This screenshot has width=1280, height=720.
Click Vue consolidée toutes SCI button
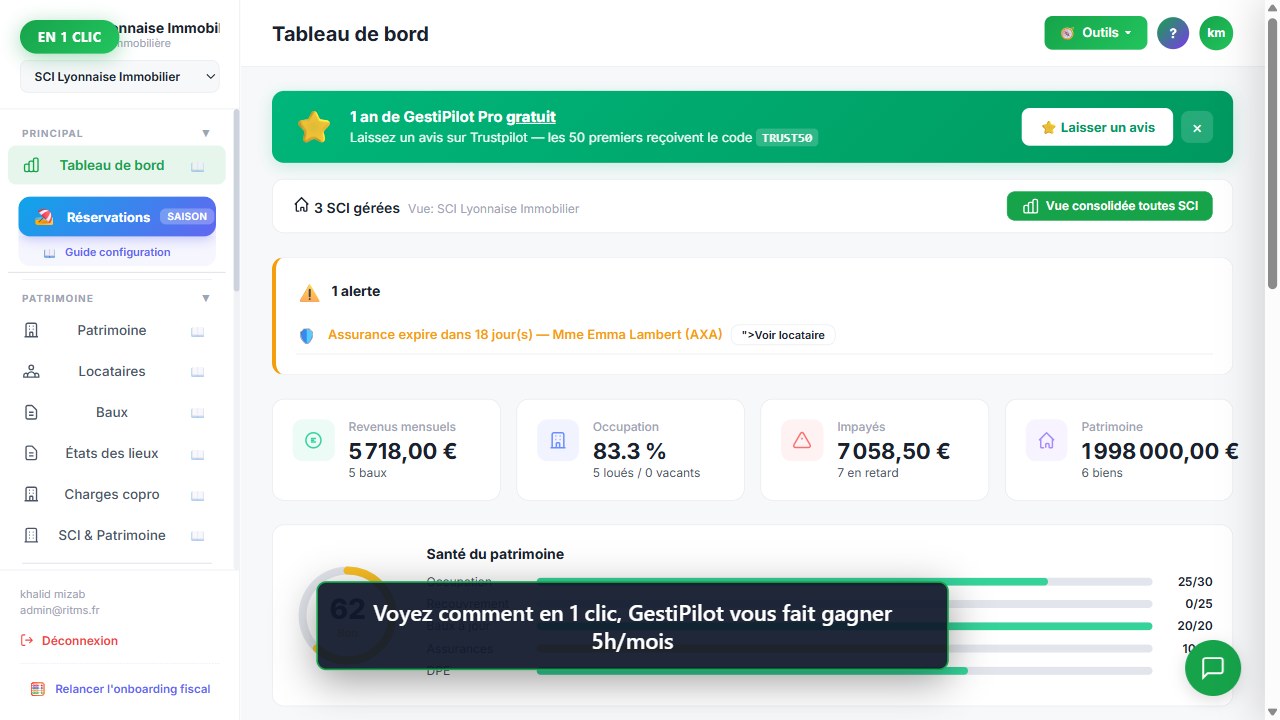tap(1110, 206)
